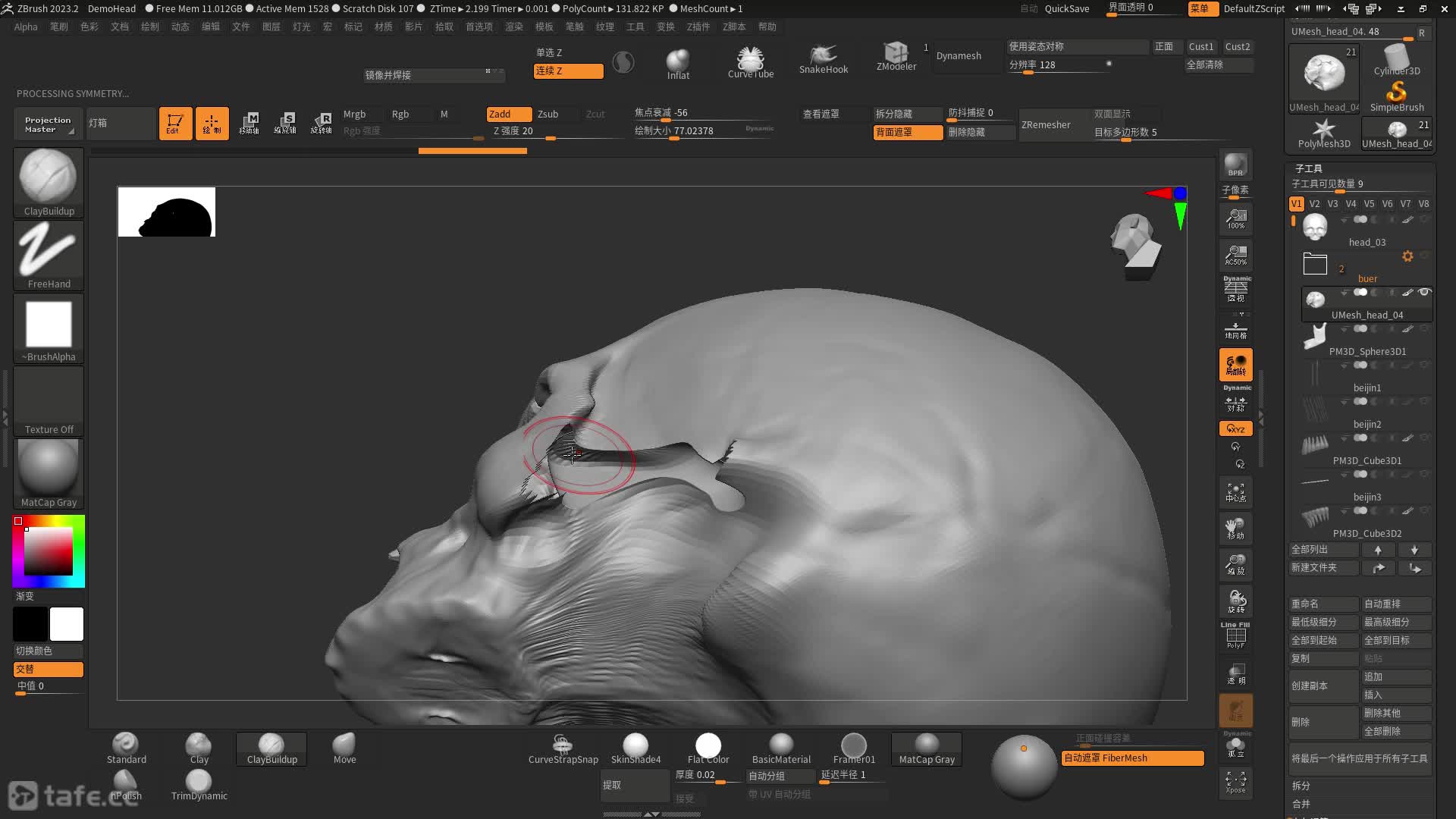This screenshot has width=1456, height=819.
Task: Open the 工具 (Tool) menu
Action: pyautogui.click(x=635, y=27)
